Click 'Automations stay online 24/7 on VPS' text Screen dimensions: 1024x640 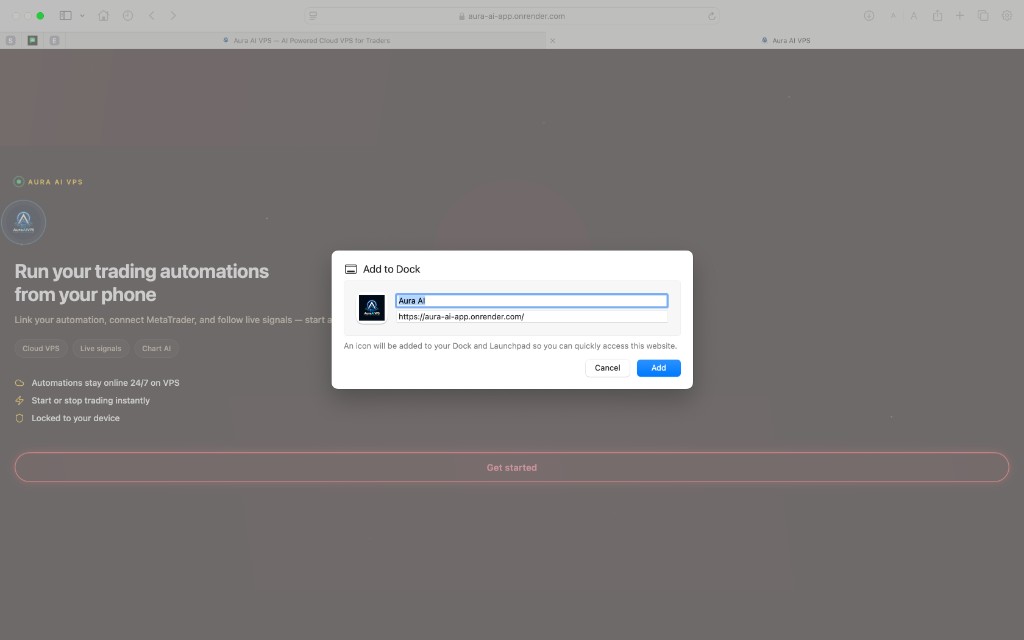(105, 383)
